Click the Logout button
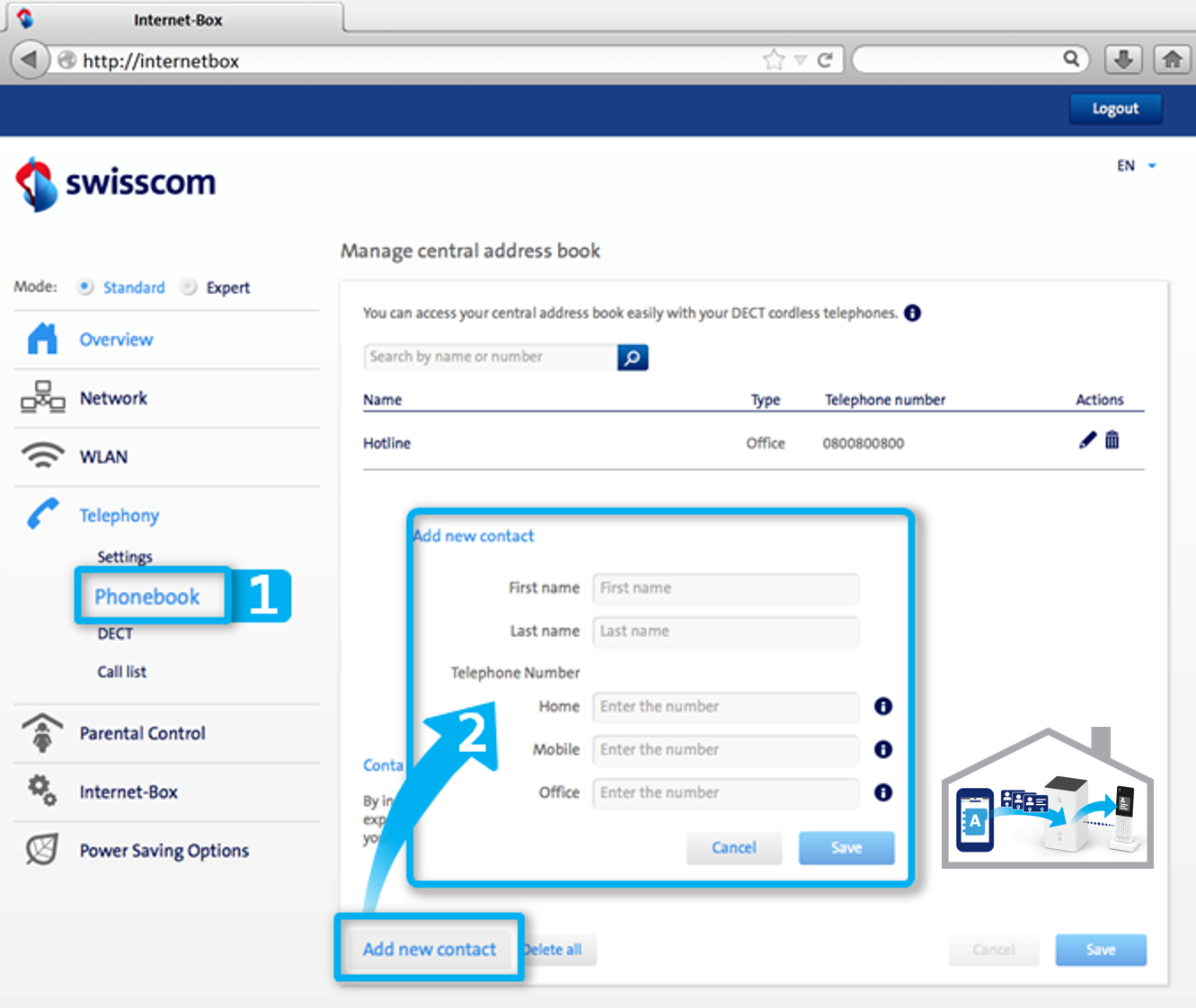 (x=1115, y=108)
